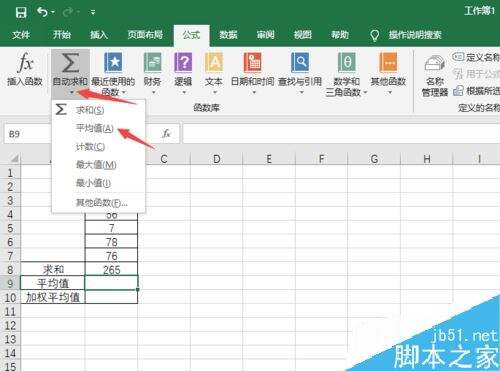Screen dimensions: 500x371
Task: Open the 最近使用的函数 star book icon
Action: 113,62
